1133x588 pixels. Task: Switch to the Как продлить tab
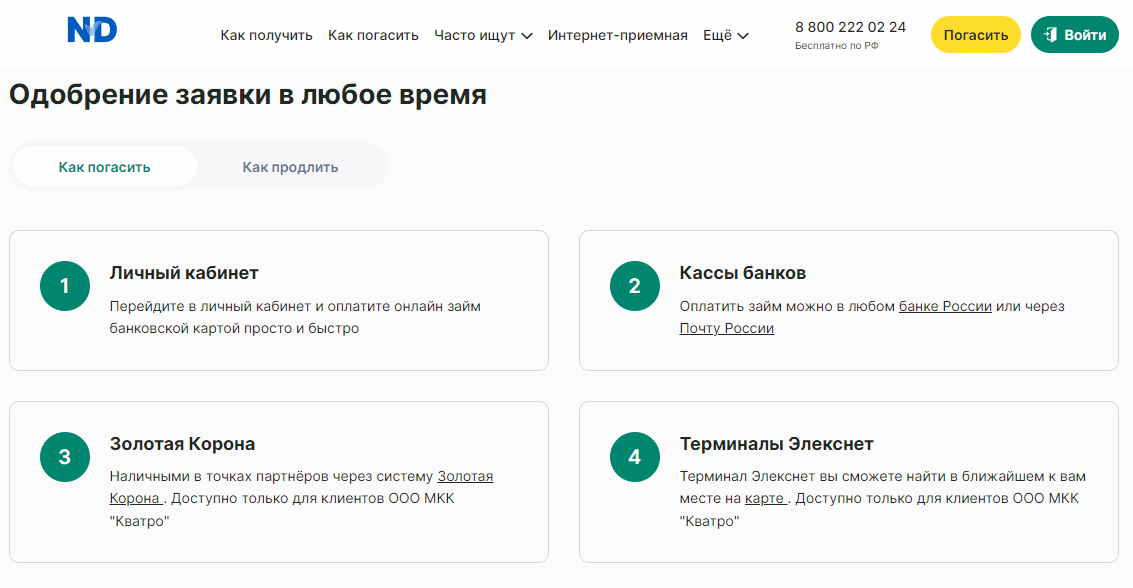(x=290, y=167)
